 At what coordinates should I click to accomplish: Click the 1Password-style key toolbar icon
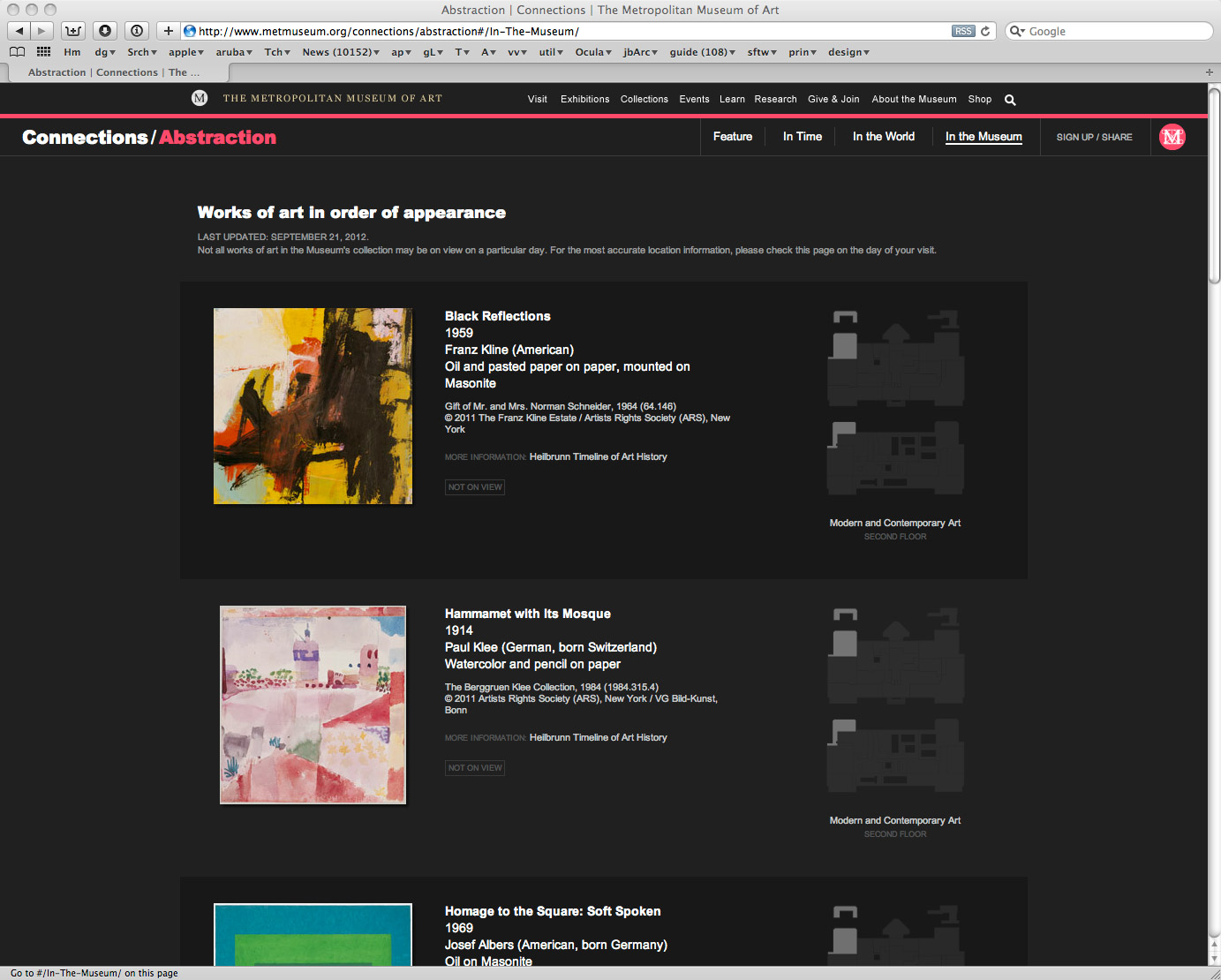(x=137, y=31)
